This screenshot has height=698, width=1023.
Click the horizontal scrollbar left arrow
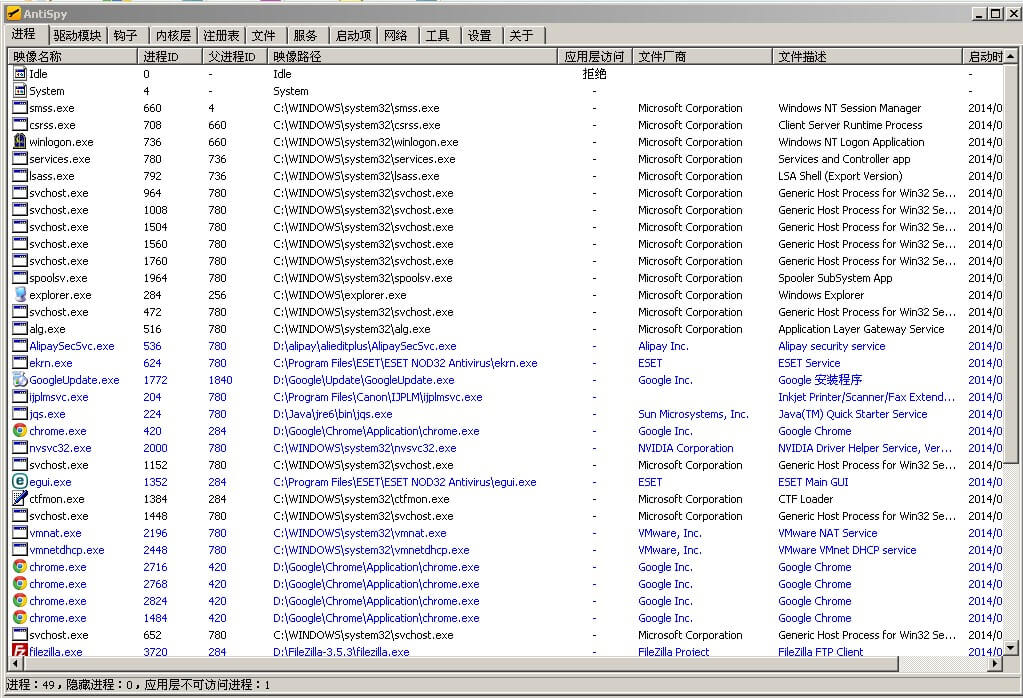(x=15, y=663)
